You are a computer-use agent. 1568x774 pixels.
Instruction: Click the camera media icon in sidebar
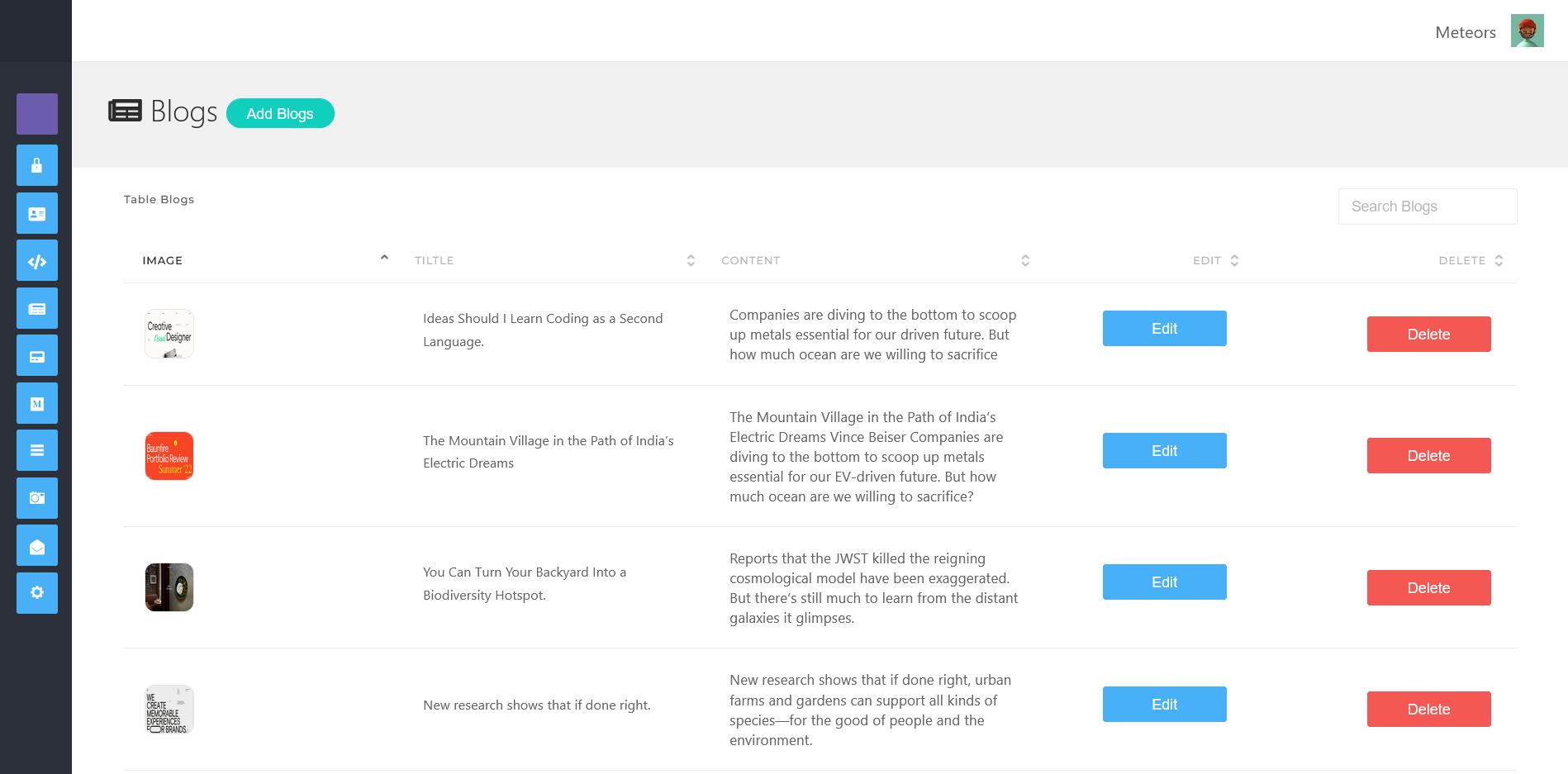(36, 498)
